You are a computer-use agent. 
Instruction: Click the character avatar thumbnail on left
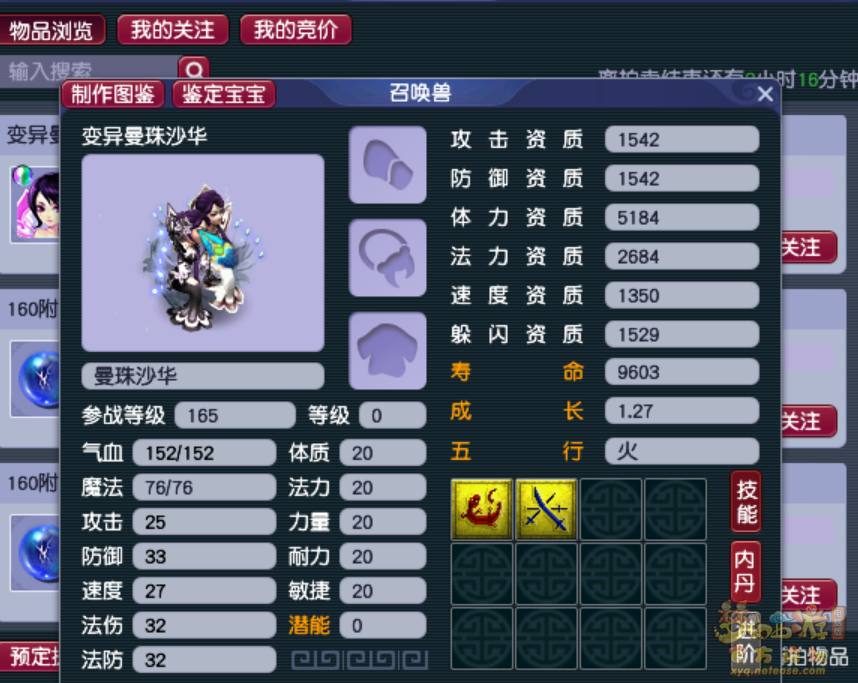[36, 205]
